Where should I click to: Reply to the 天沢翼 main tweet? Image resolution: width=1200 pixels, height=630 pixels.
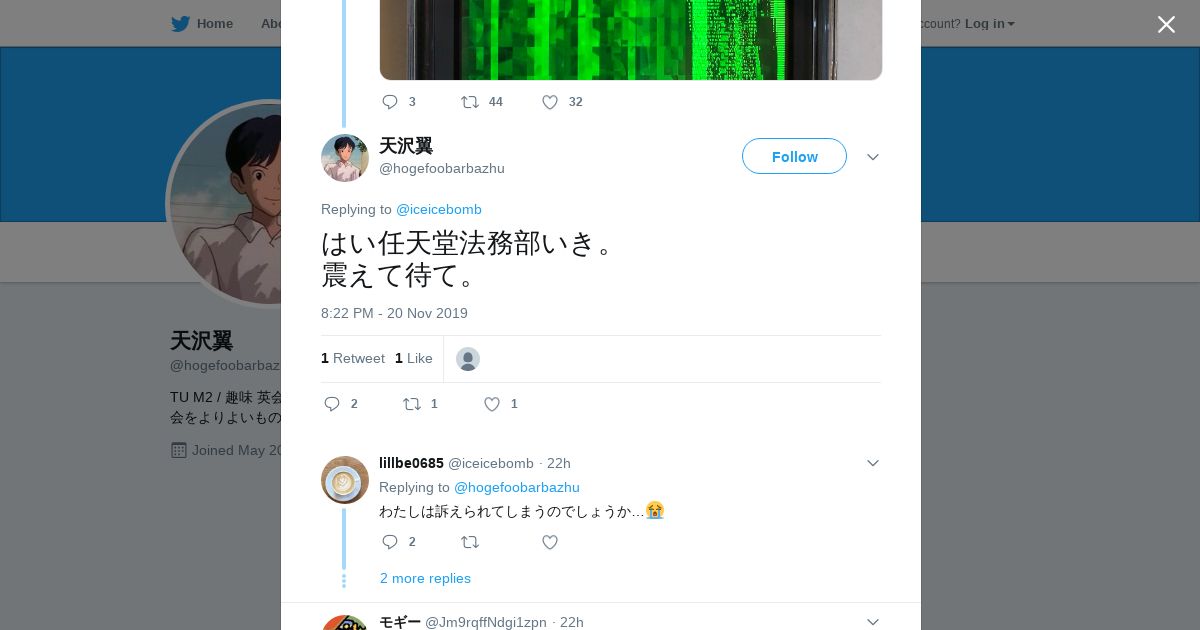pos(332,404)
